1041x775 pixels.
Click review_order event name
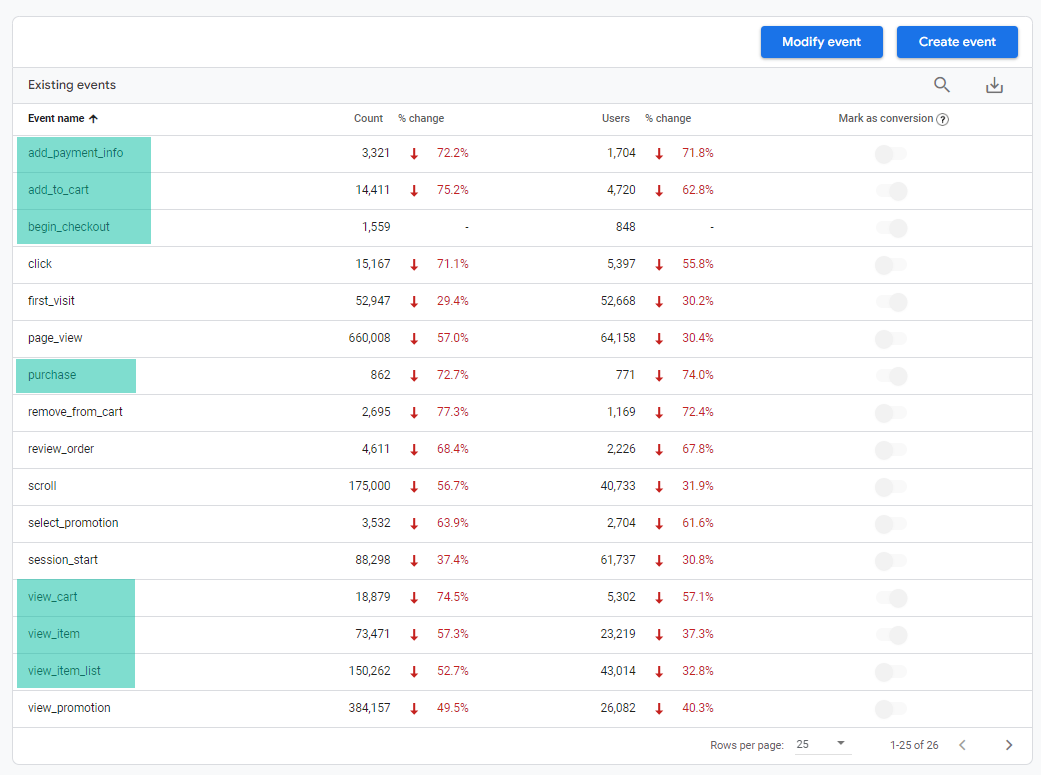click(61, 449)
